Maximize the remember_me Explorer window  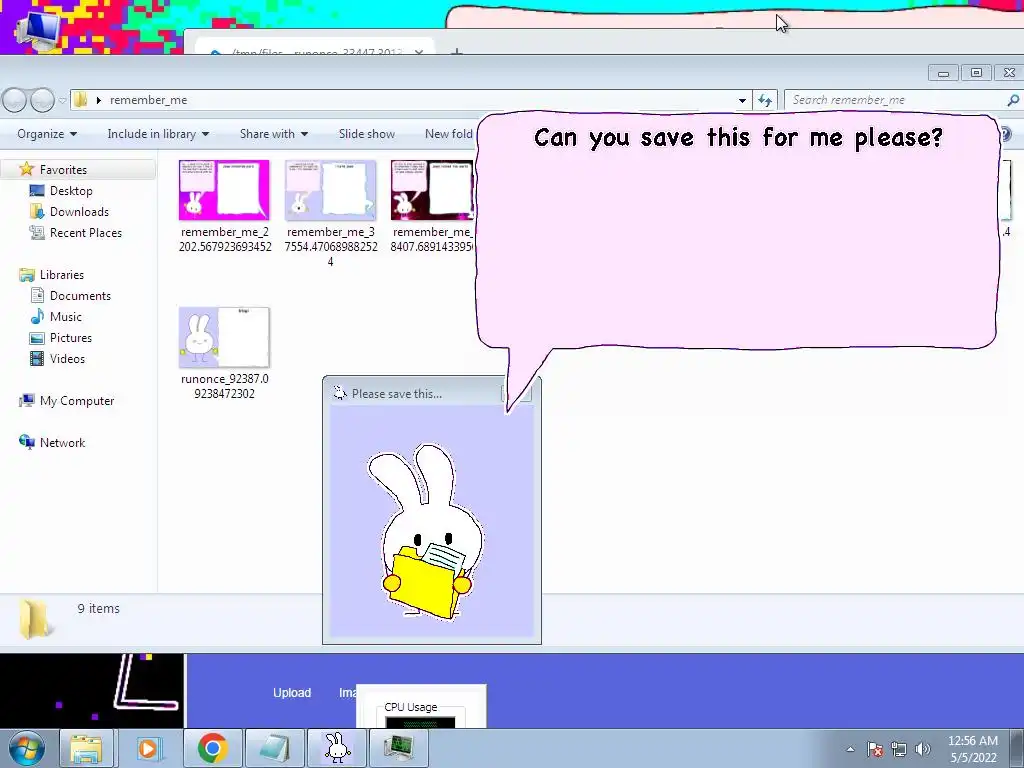coord(976,72)
